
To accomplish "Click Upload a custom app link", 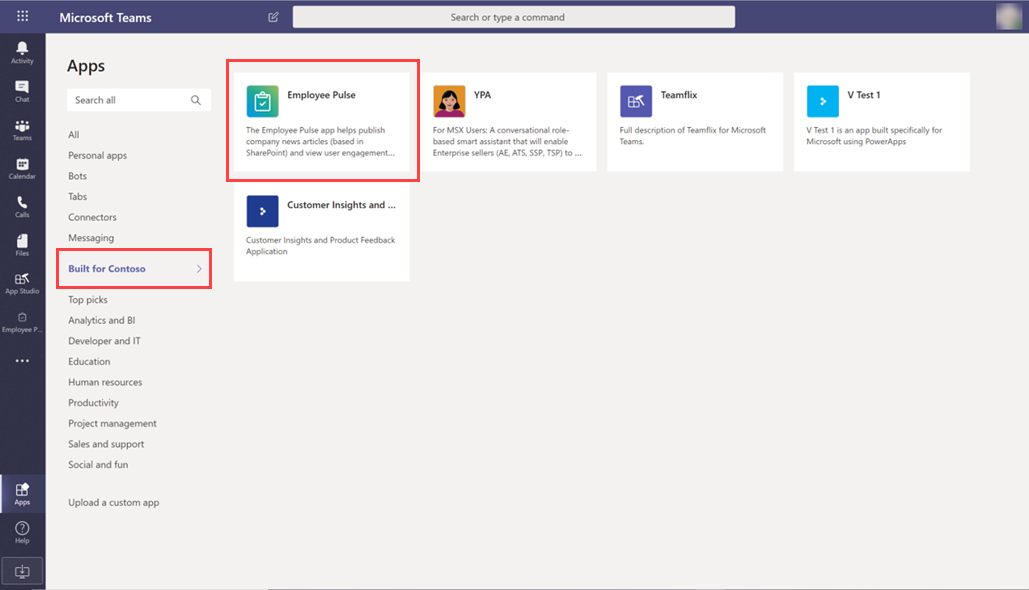I will (x=114, y=503).
